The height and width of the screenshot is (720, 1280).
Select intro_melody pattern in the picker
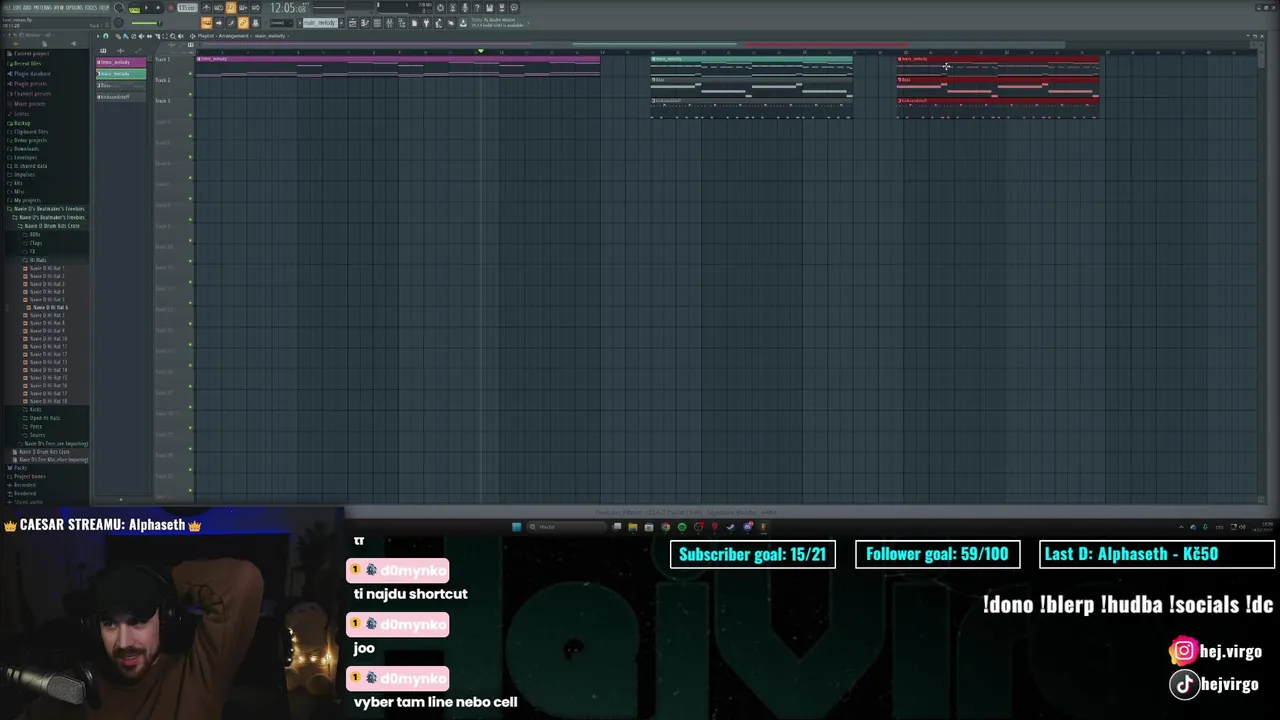click(x=121, y=62)
